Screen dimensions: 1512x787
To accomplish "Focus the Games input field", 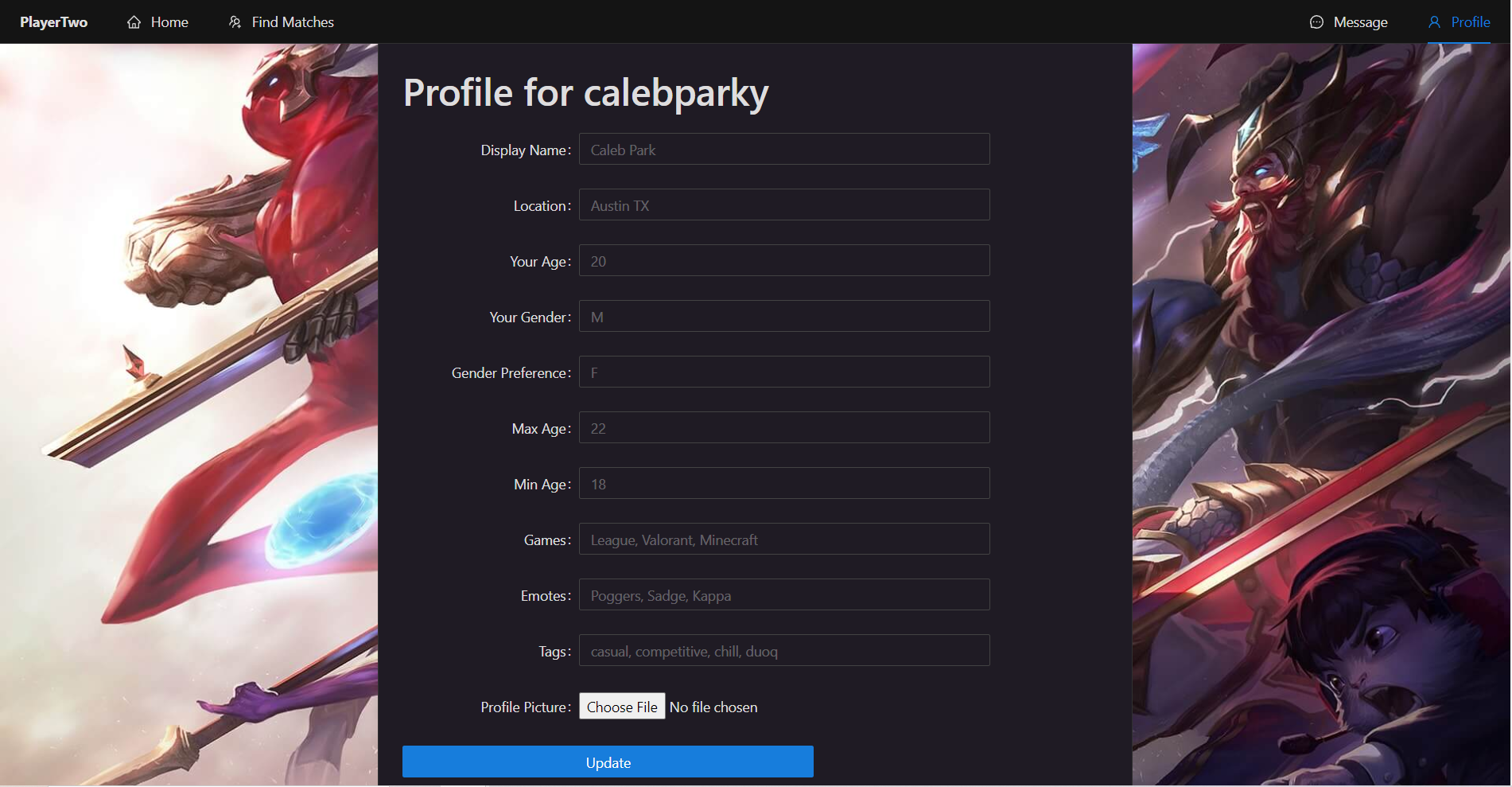I will pyautogui.click(x=784, y=539).
